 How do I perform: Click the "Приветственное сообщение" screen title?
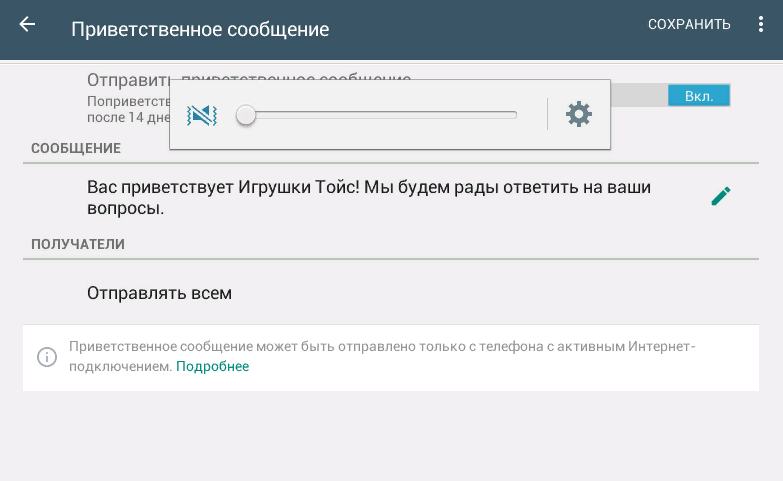pos(200,29)
